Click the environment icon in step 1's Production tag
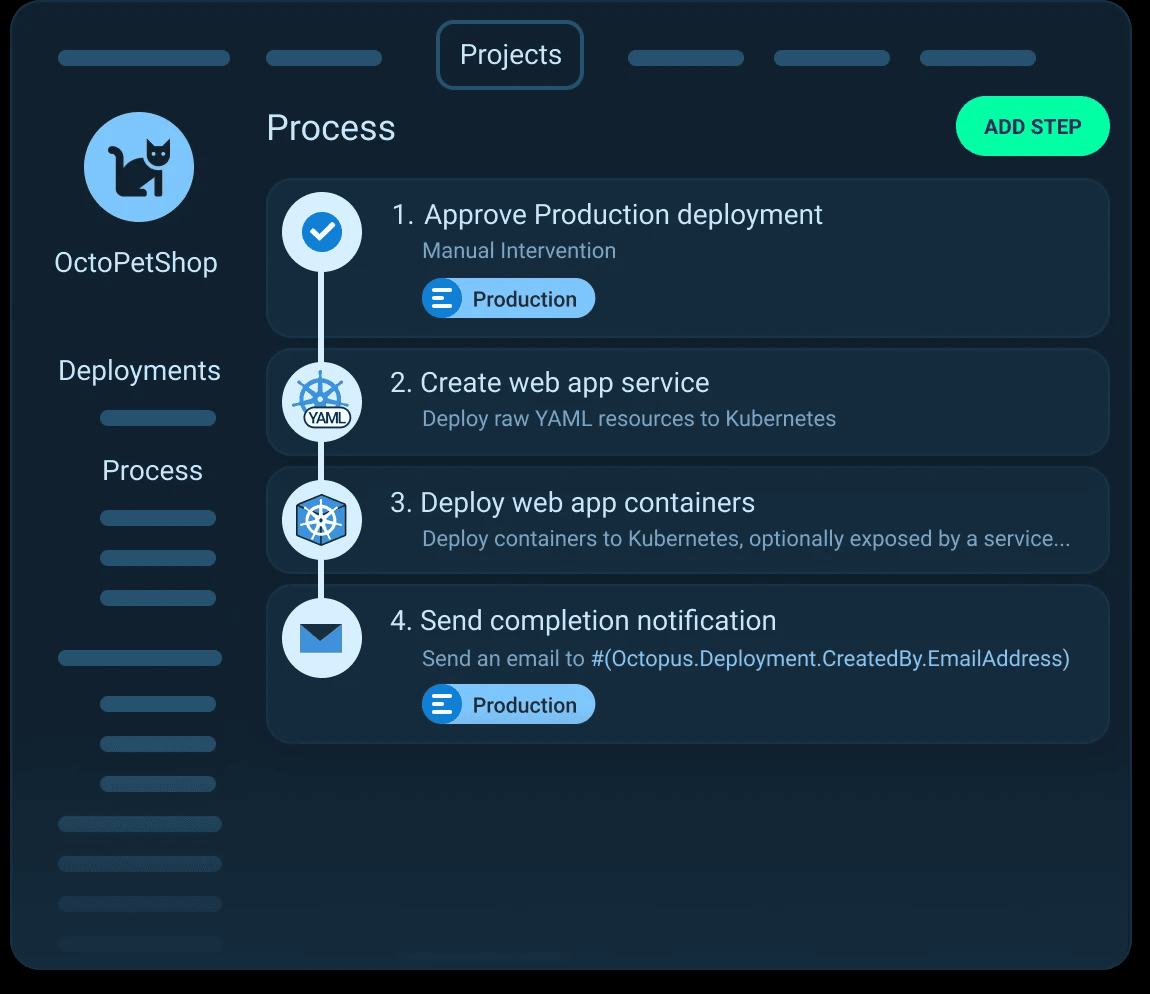Viewport: 1150px width, 994px height. [441, 299]
